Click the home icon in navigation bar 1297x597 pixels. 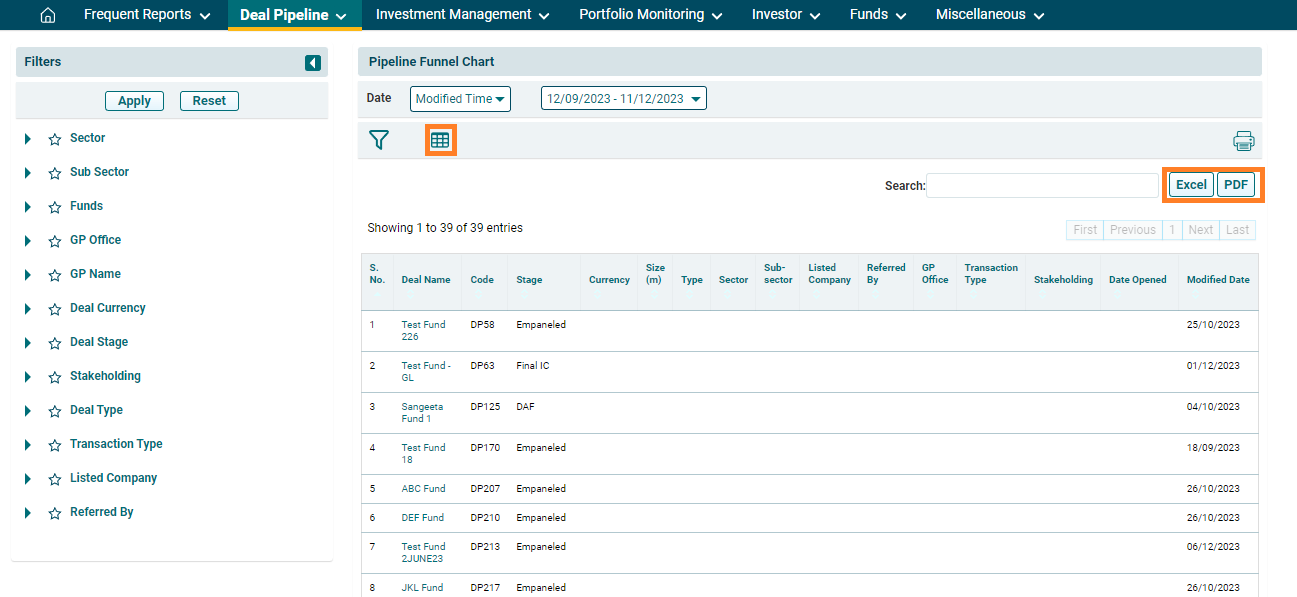click(x=47, y=15)
